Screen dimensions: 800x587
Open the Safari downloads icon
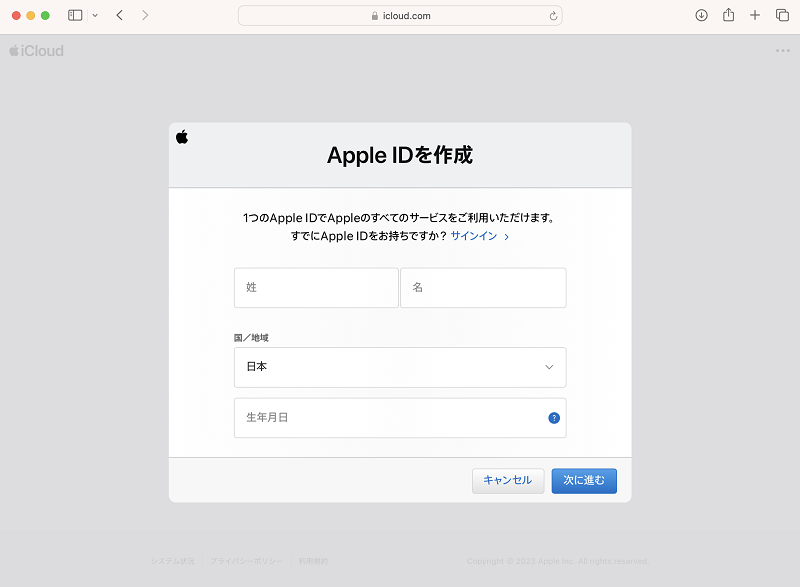click(702, 15)
